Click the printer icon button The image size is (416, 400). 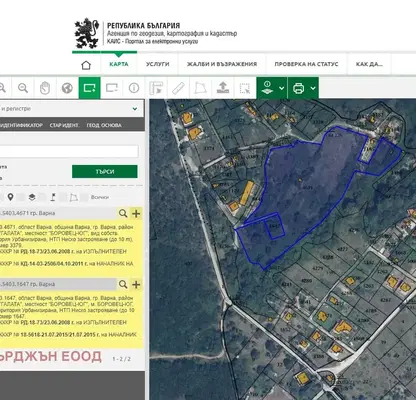pos(298,88)
